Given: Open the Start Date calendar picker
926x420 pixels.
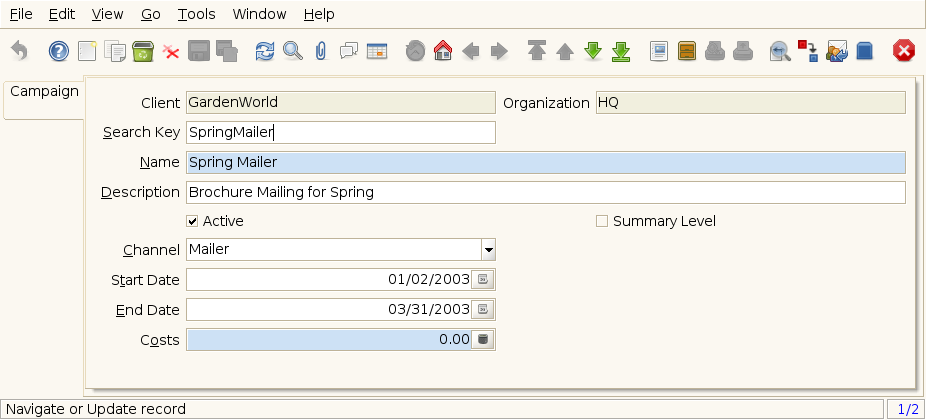Looking at the screenshot, I should click(x=484, y=280).
